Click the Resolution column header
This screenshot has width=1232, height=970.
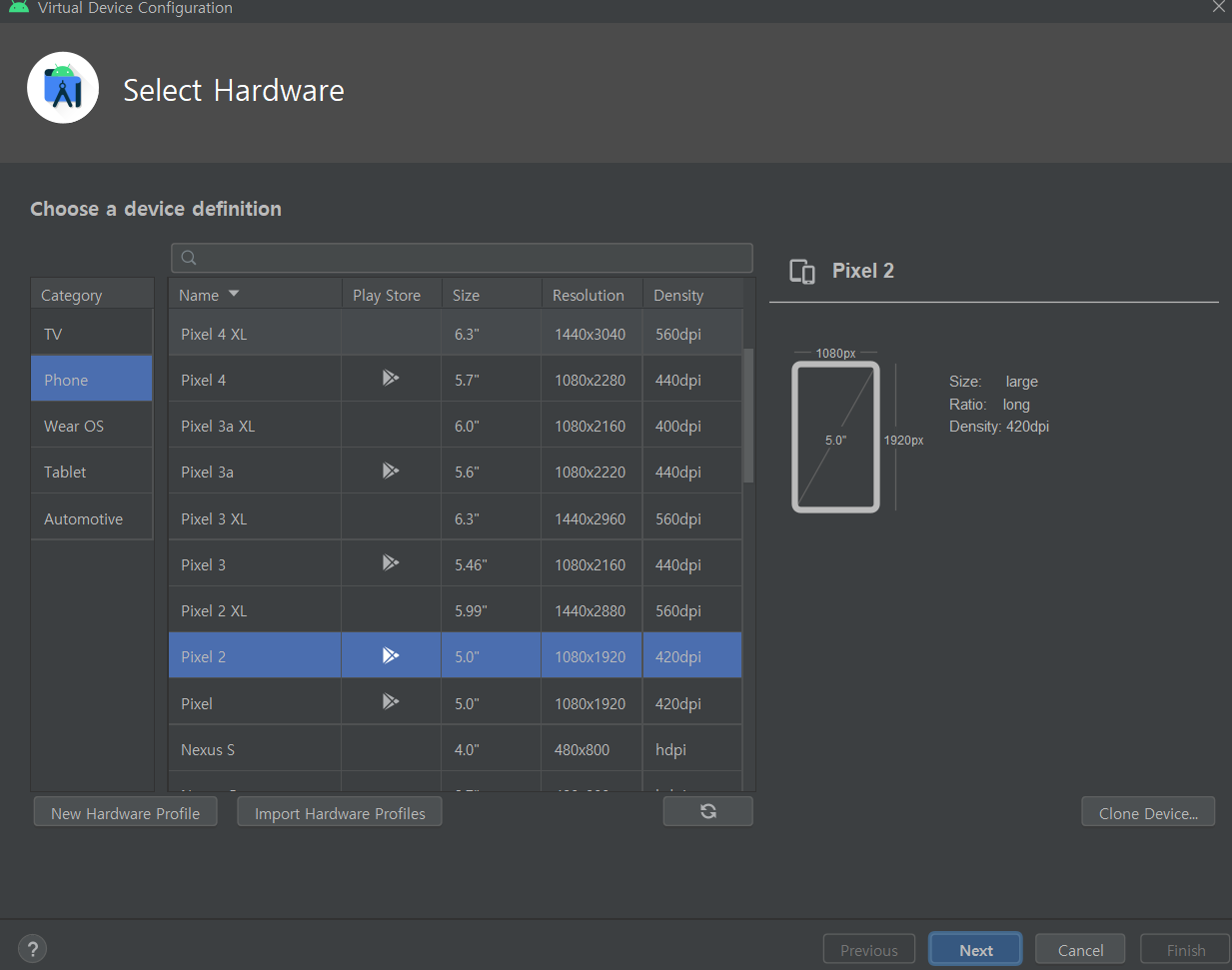coord(592,295)
